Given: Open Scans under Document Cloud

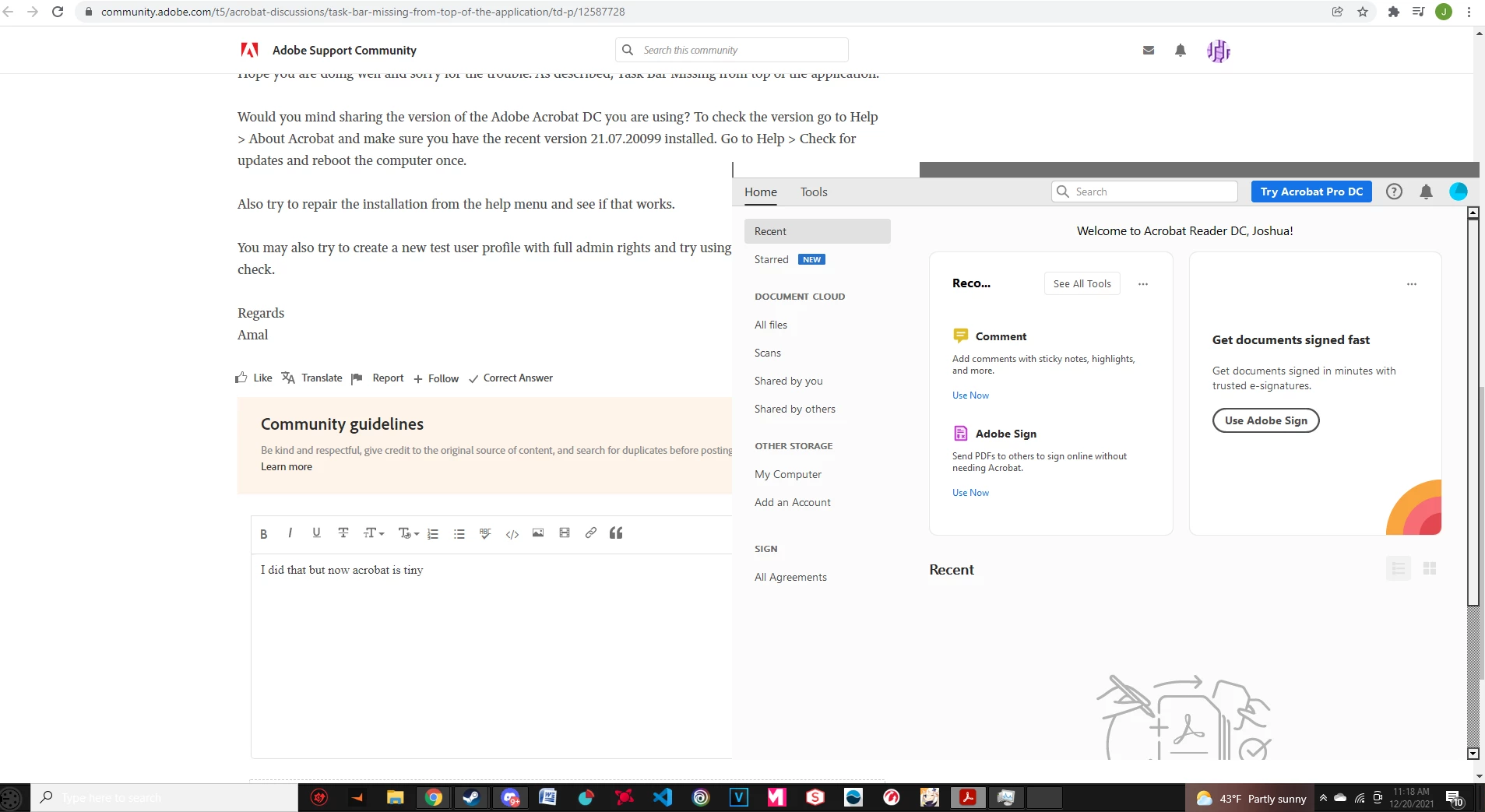Looking at the screenshot, I should tap(768, 353).
